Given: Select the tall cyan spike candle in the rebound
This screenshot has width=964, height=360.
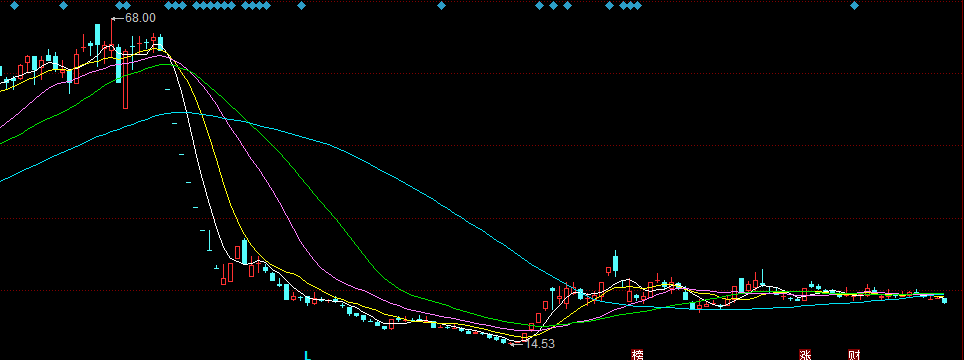Looking at the screenshot, I should click(x=615, y=262).
